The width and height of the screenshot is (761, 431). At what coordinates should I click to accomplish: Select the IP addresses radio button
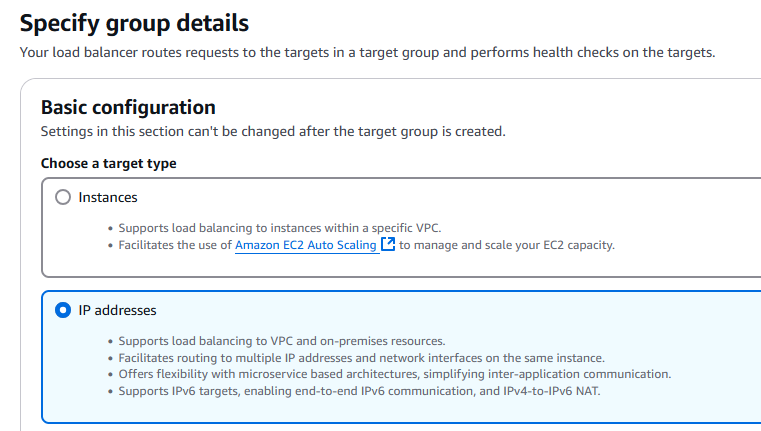tap(63, 310)
